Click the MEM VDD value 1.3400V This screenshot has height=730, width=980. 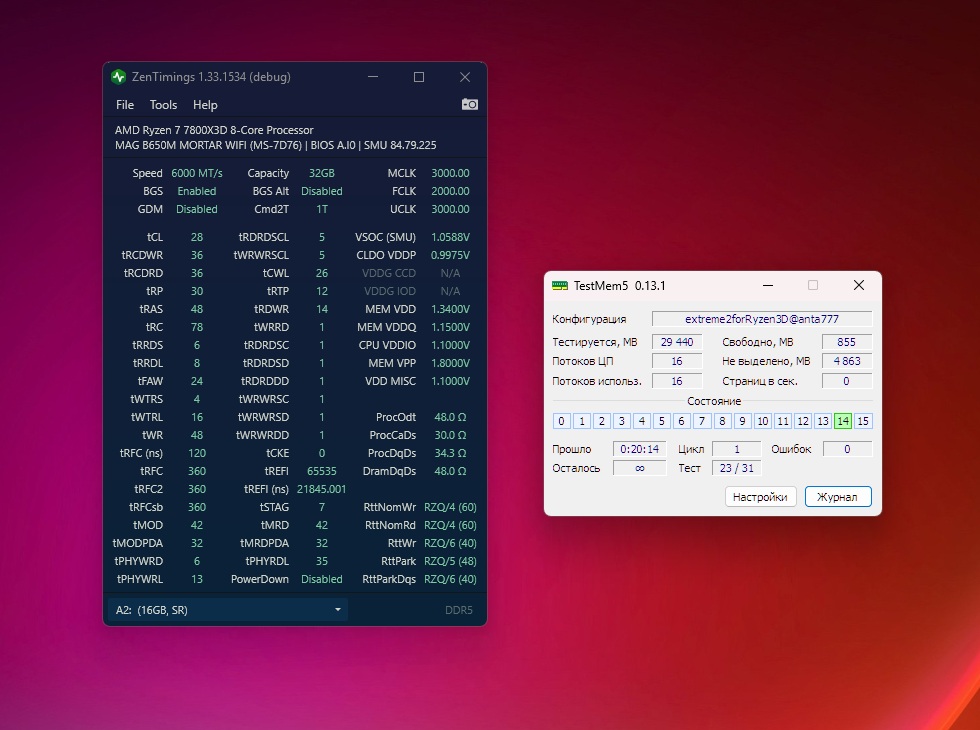450,309
